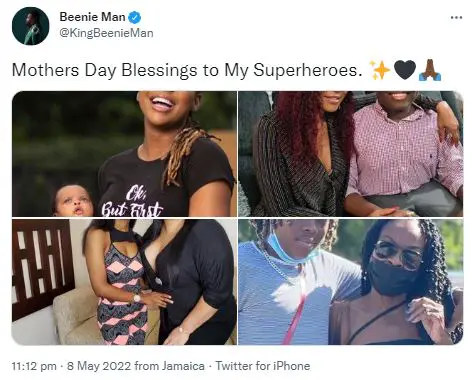
Task: View the photo with black face mask
Action: (351, 282)
